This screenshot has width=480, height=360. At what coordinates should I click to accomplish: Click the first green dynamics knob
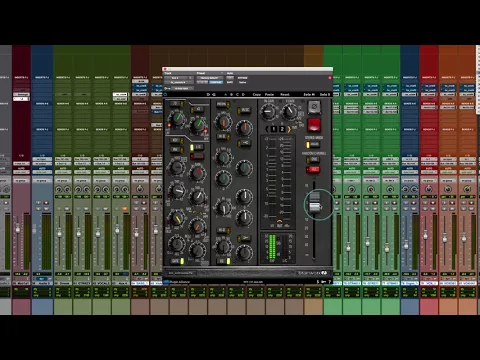tap(177, 118)
